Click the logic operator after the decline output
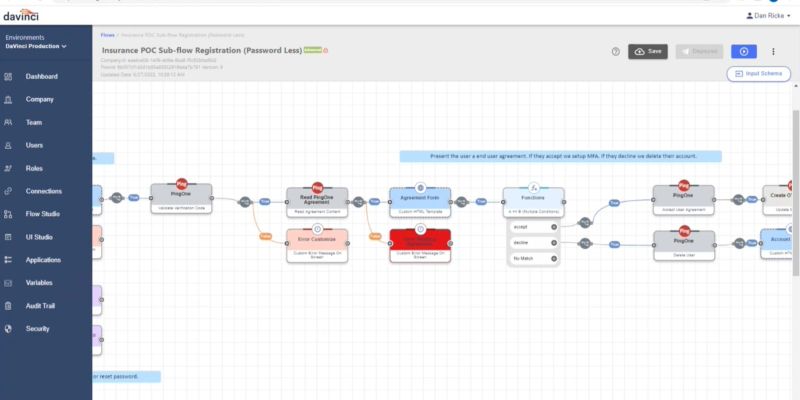 (x=585, y=243)
